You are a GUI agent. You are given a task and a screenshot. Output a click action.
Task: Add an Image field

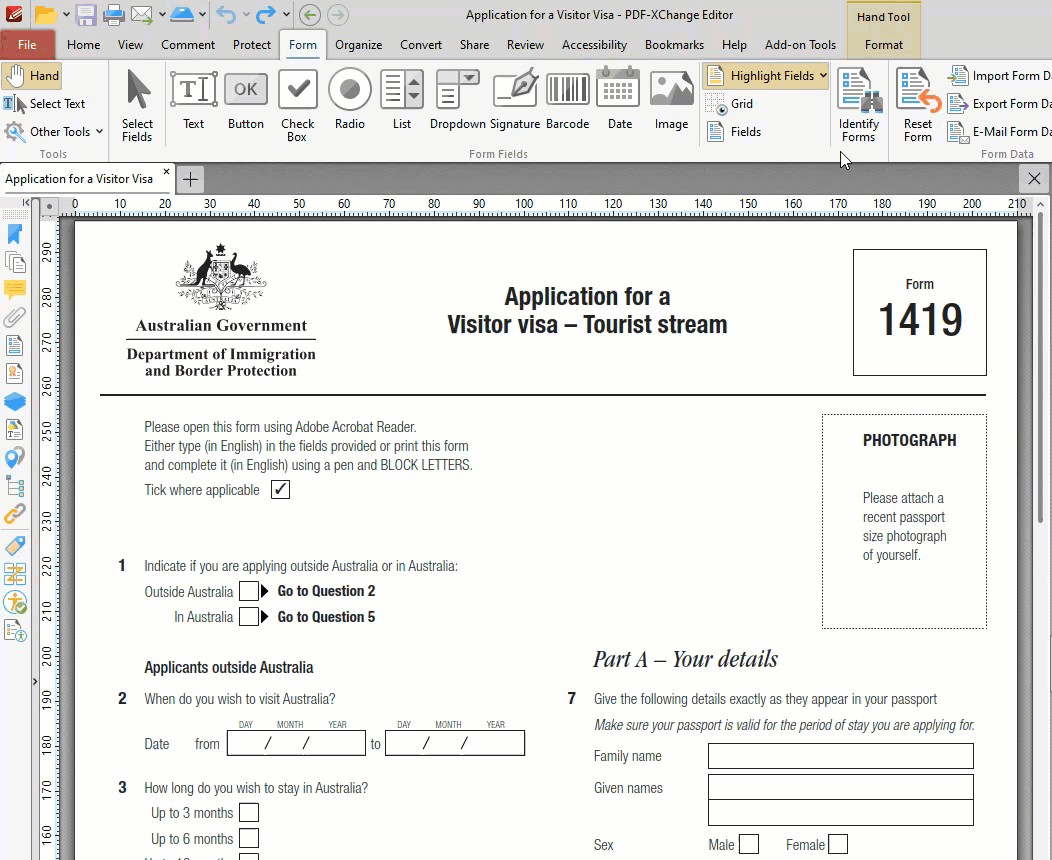(672, 101)
